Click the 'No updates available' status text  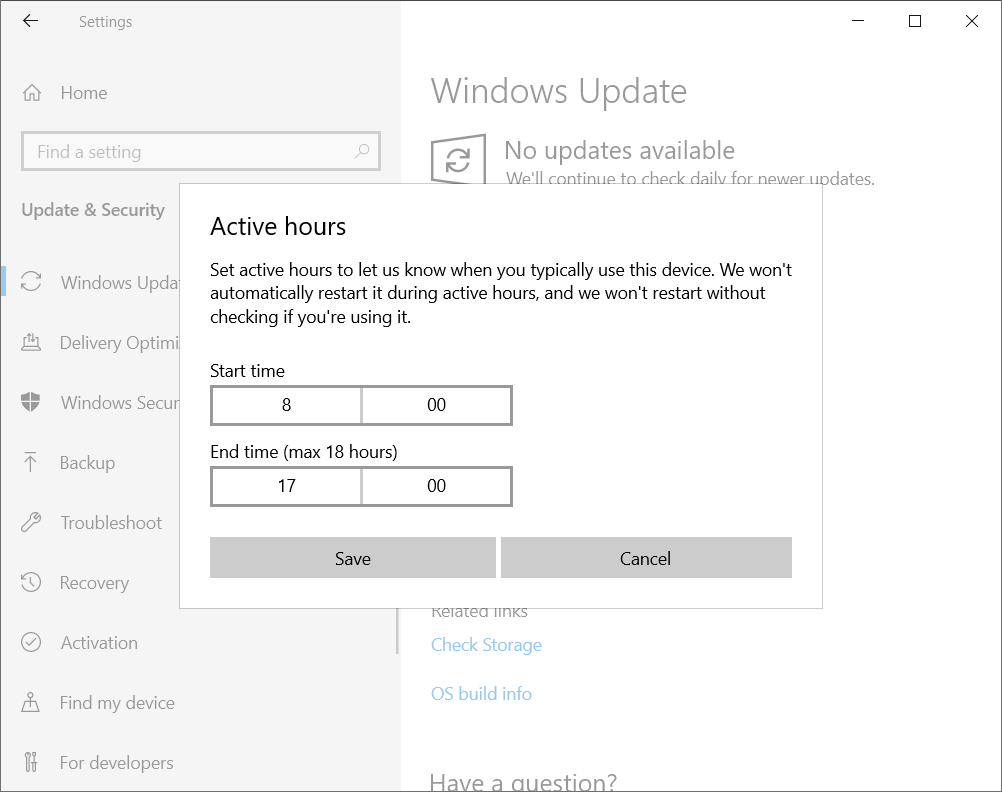[x=619, y=150]
